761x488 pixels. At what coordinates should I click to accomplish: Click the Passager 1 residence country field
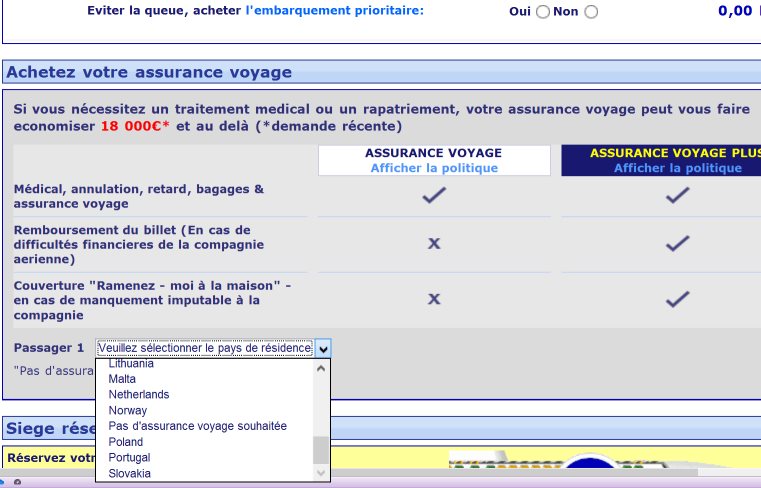[205, 348]
